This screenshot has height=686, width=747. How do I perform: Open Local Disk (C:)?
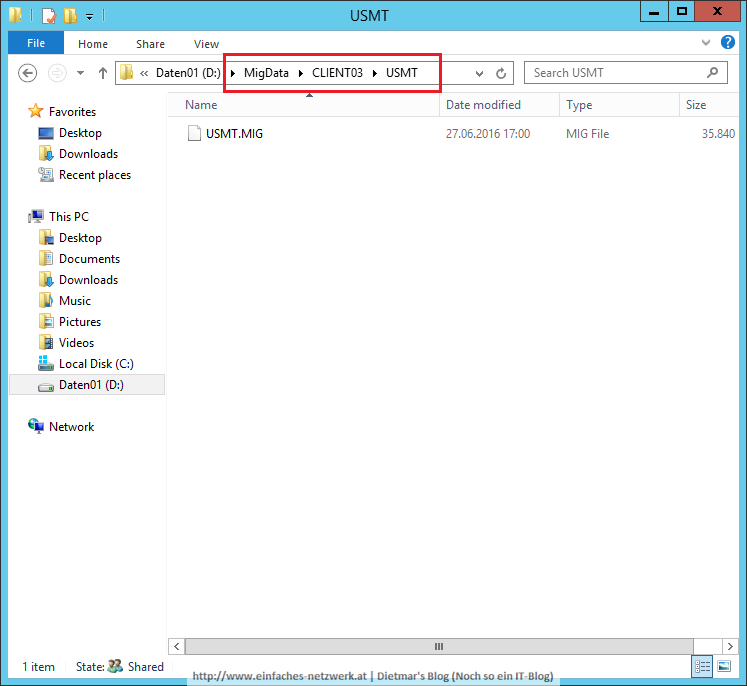pos(96,363)
